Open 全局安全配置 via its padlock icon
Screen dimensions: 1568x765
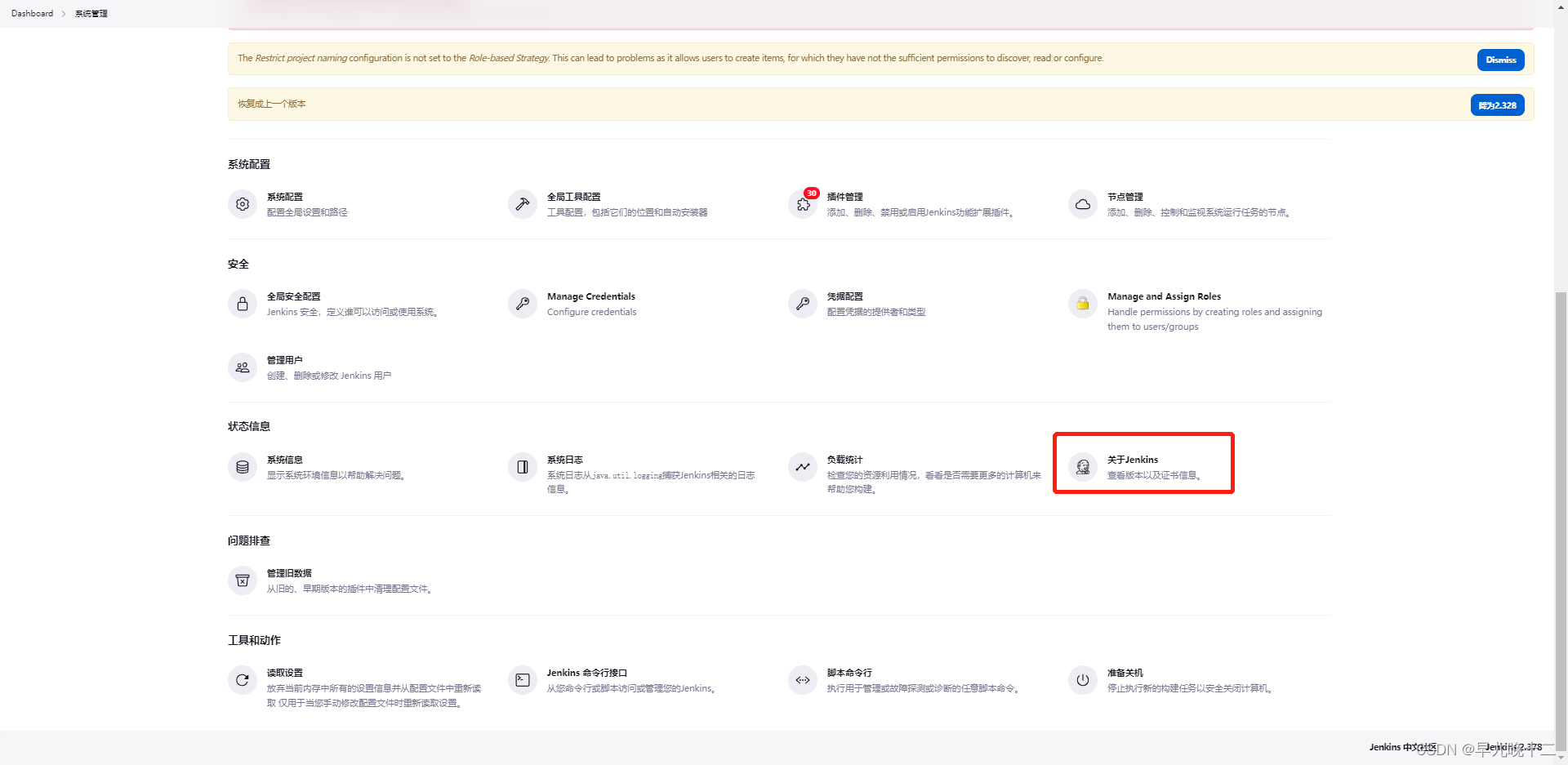point(243,304)
